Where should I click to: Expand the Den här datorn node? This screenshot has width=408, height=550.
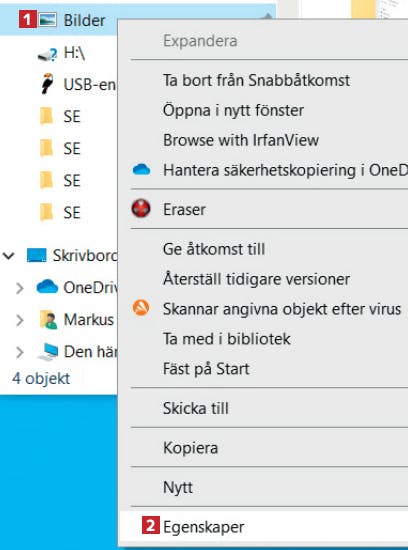click(x=20, y=352)
